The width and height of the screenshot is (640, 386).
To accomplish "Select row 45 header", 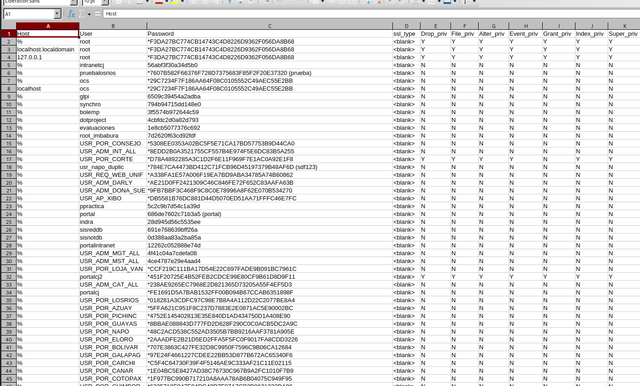I will click(9, 379).
